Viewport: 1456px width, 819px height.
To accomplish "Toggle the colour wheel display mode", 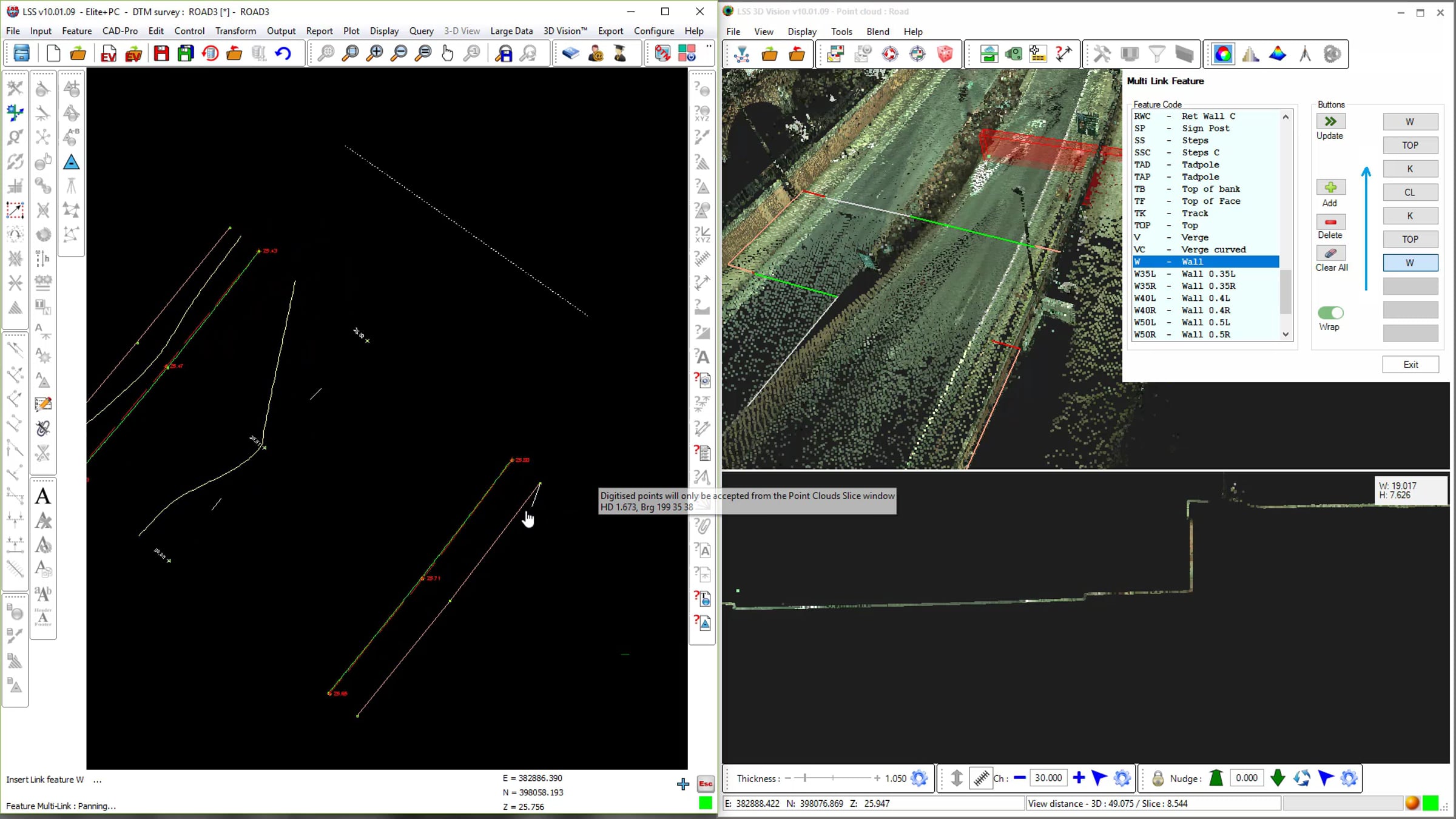I will [1223, 54].
